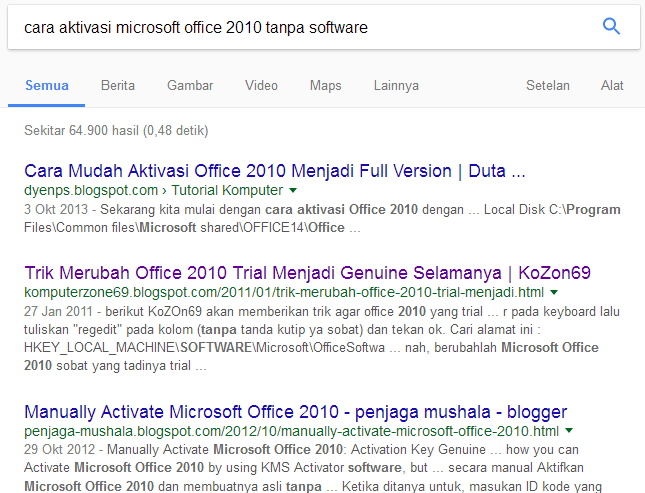Click the blue search magnifier icon
This screenshot has width=645, height=493.
(x=611, y=27)
